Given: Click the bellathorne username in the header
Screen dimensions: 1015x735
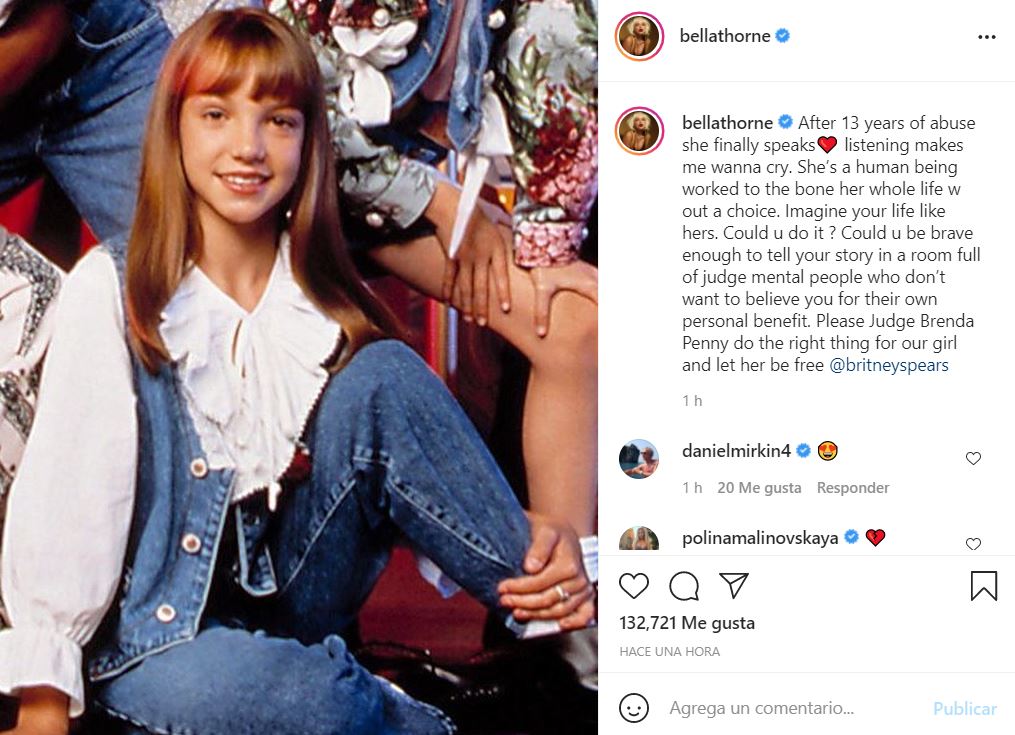Looking at the screenshot, I should [x=724, y=36].
